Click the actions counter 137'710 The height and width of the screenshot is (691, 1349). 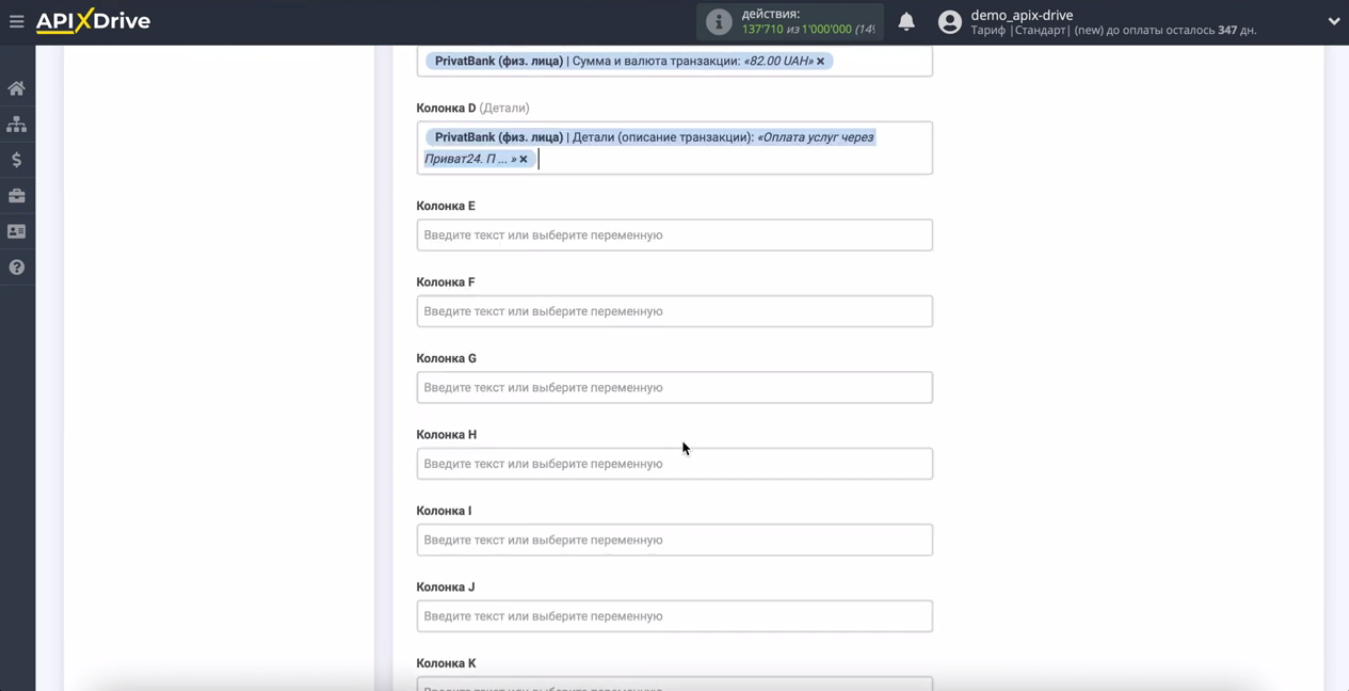(761, 30)
